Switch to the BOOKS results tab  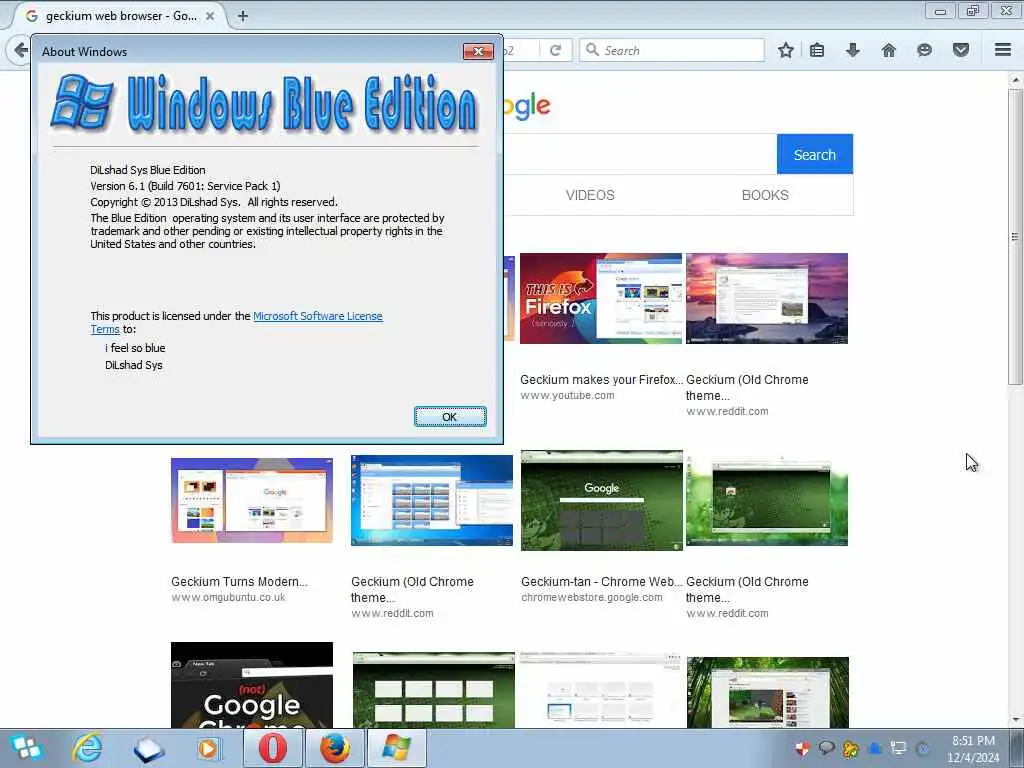[765, 195]
